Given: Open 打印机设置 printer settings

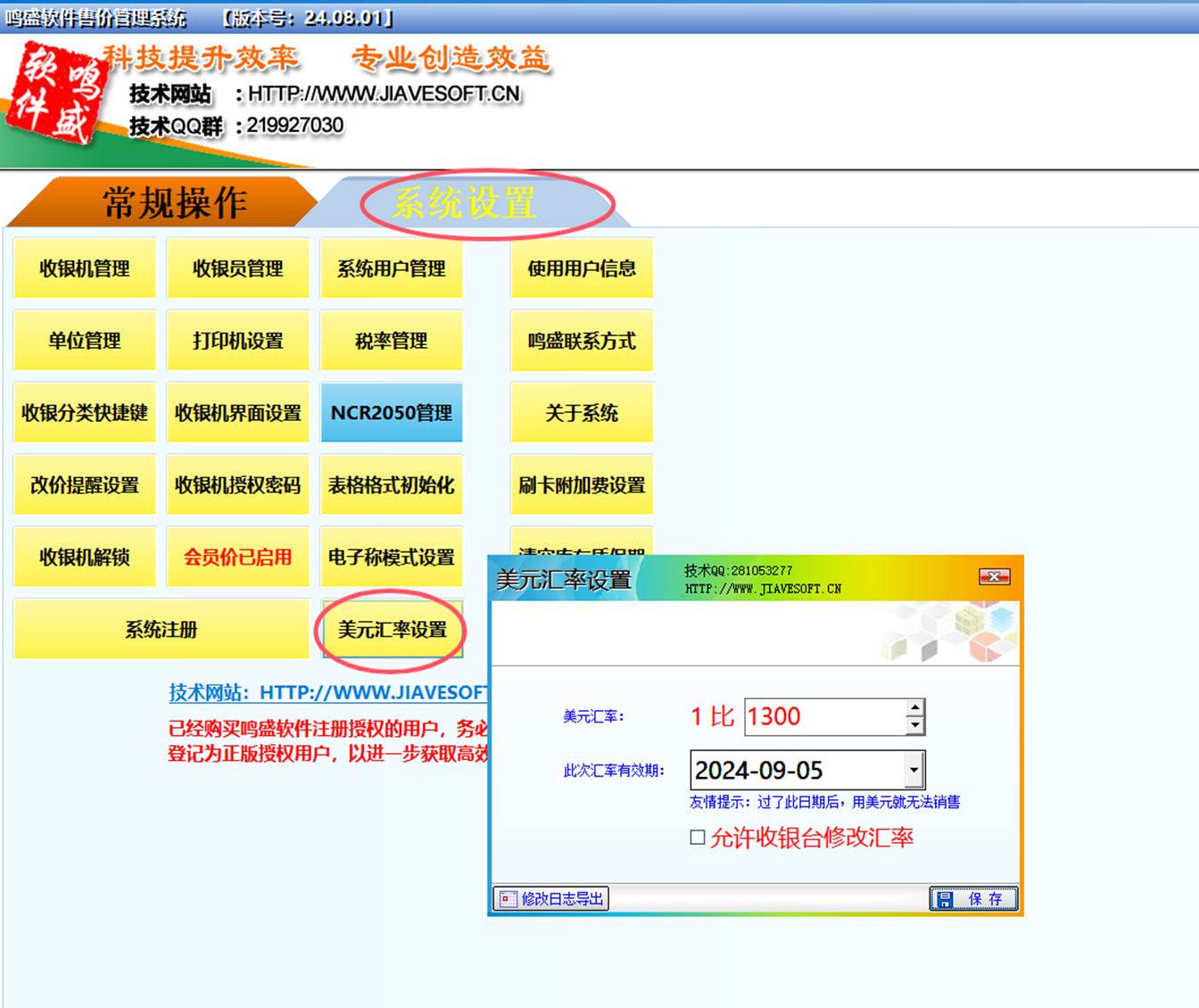Looking at the screenshot, I should pos(238,341).
